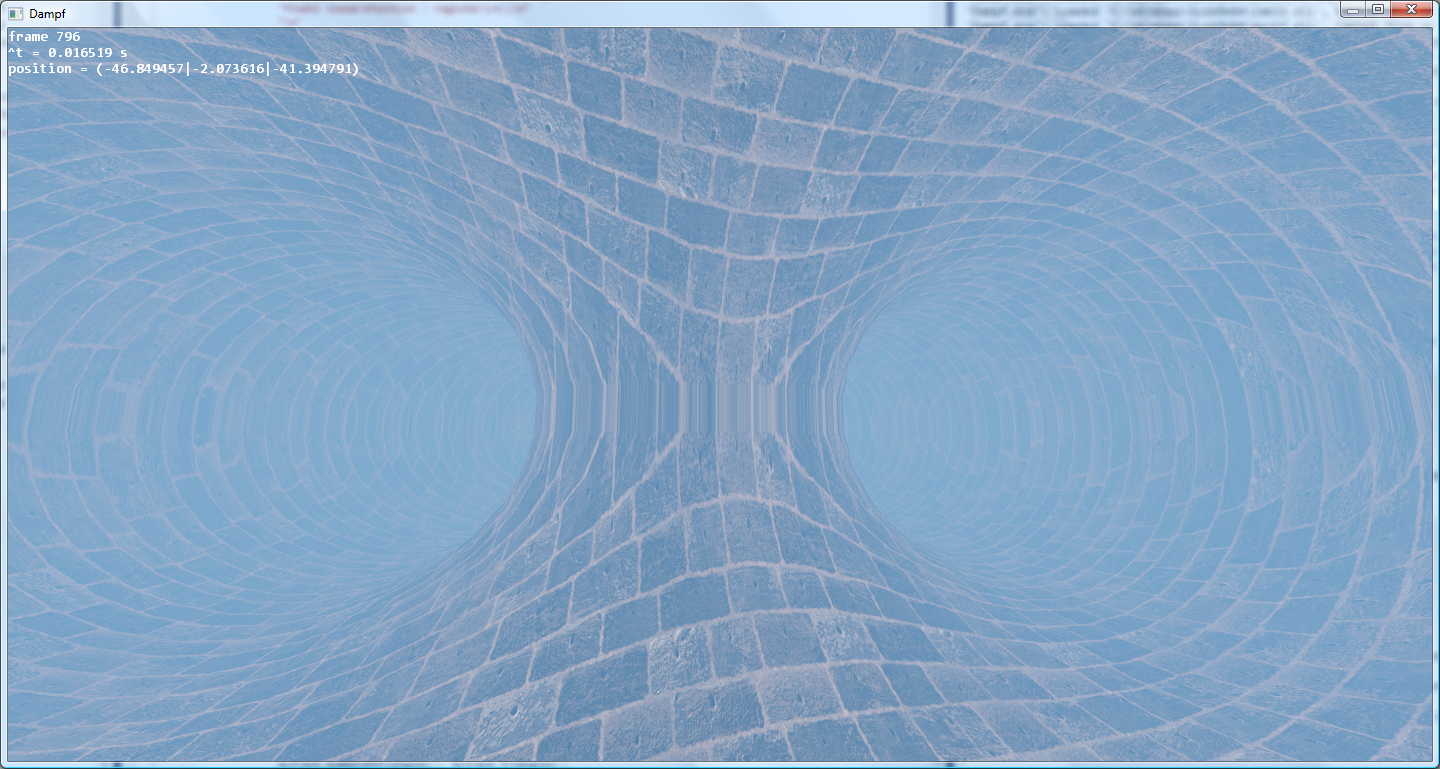Click the "Dampf" title text
This screenshot has width=1440, height=769.
tap(47, 14)
